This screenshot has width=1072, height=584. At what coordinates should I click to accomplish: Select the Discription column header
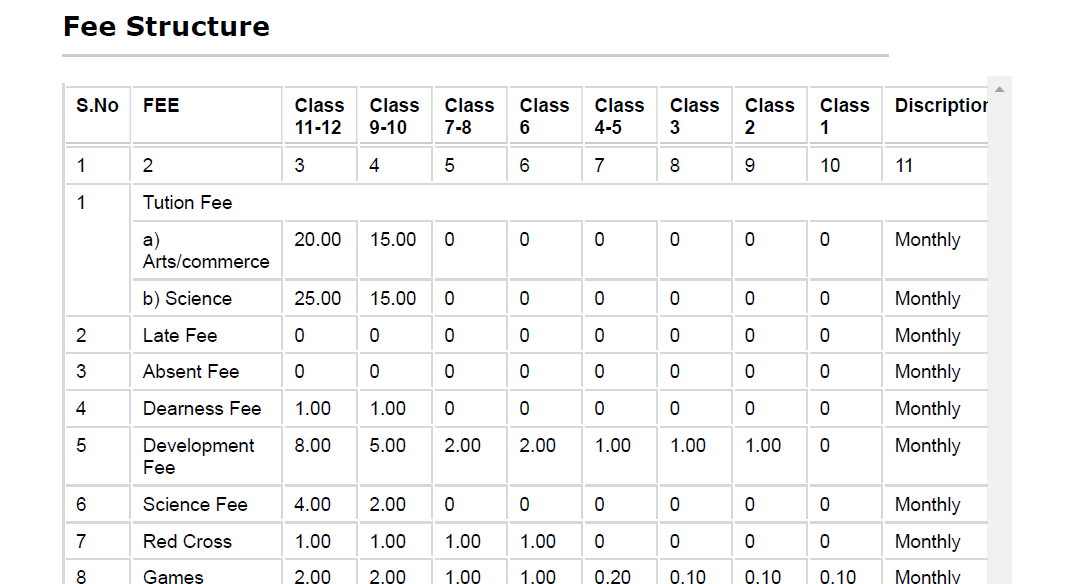[x=940, y=106]
